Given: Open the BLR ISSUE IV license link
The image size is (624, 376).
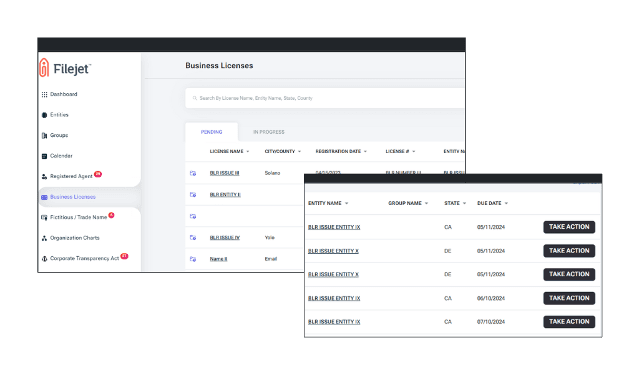Looking at the screenshot, I should click(225, 238).
